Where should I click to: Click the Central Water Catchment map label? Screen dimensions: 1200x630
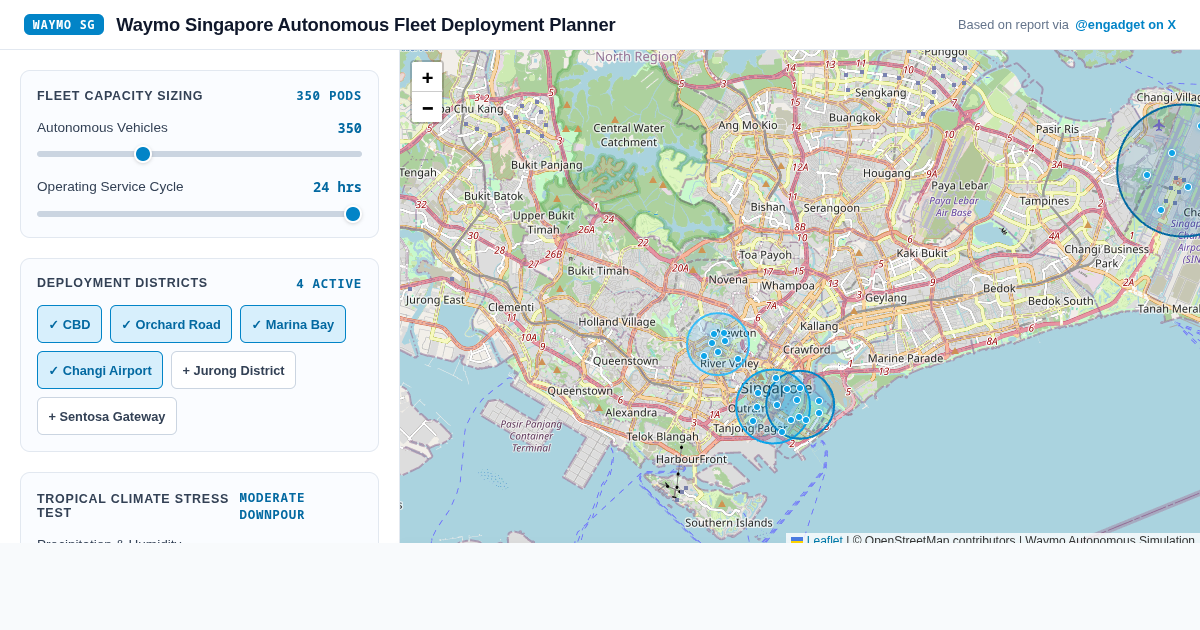coord(628,135)
